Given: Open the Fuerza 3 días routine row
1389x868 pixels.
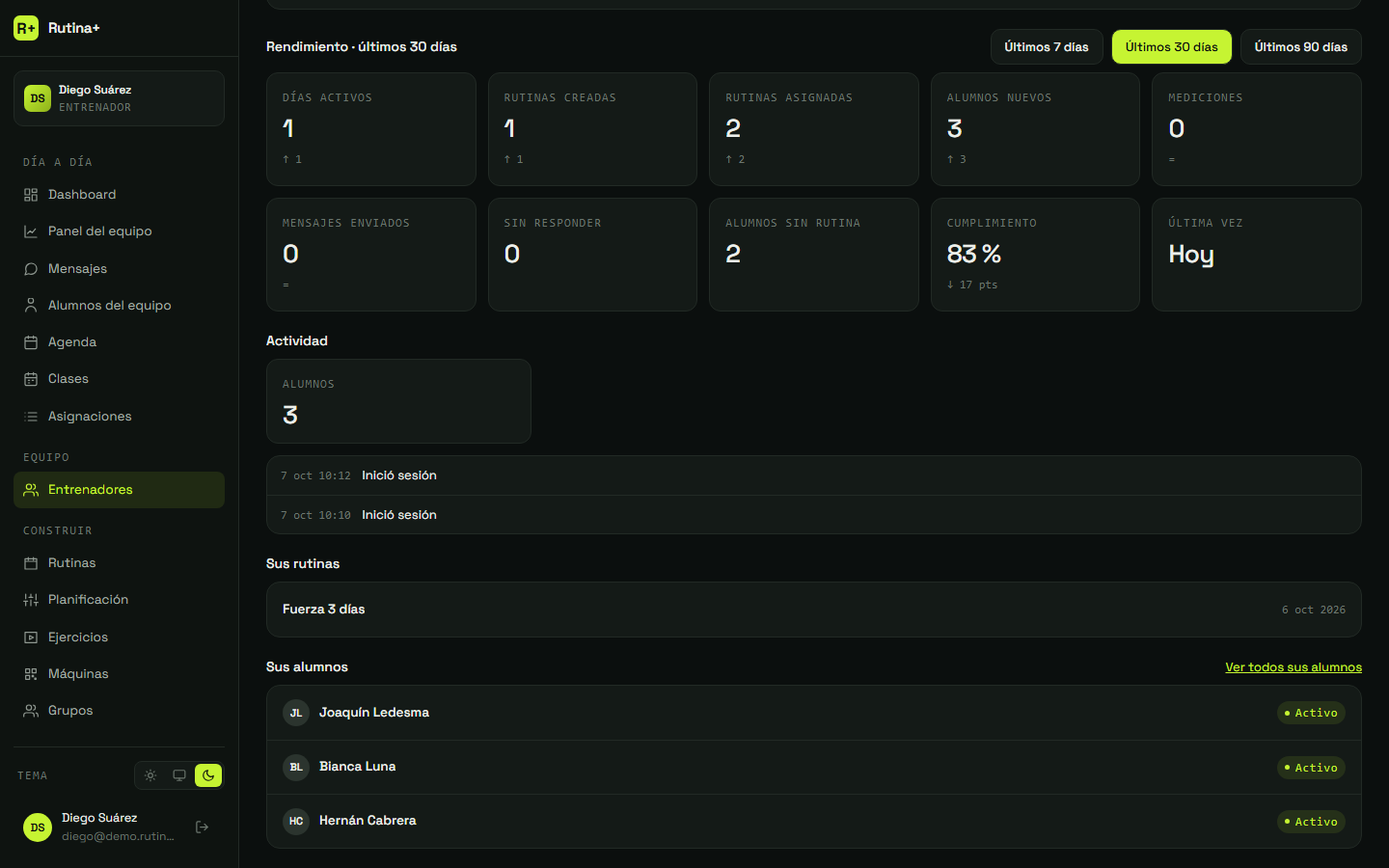Looking at the screenshot, I should [x=814, y=610].
